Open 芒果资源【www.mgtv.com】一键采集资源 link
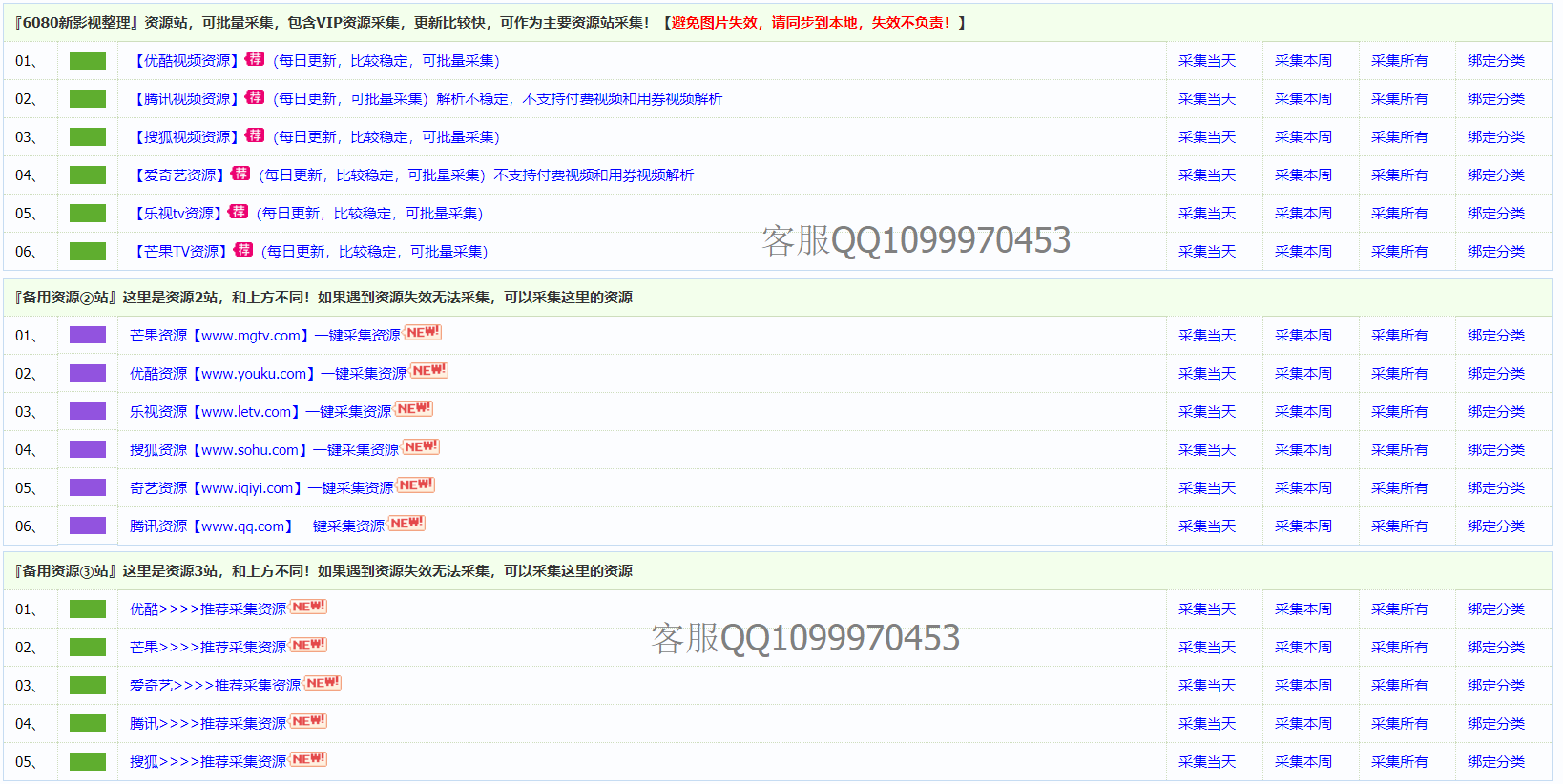1563x784 pixels. coord(265,336)
